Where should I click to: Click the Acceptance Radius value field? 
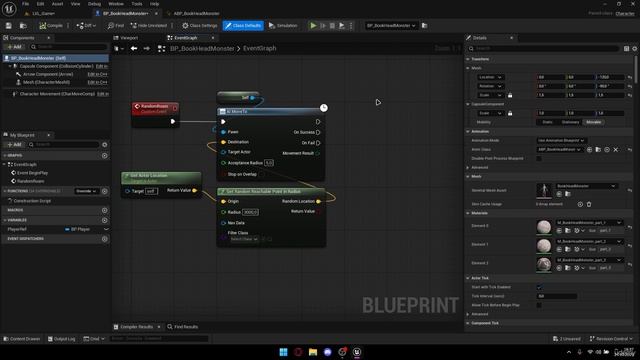[x=269, y=163]
